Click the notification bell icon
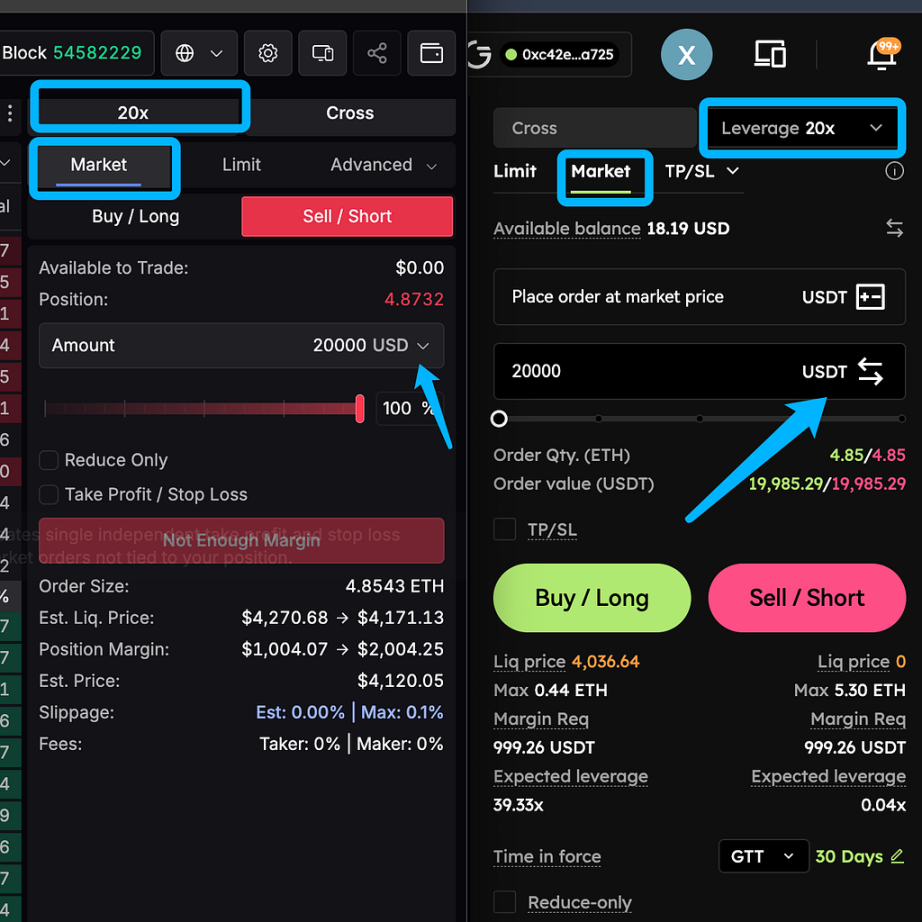This screenshot has height=922, width=922. coord(881,55)
